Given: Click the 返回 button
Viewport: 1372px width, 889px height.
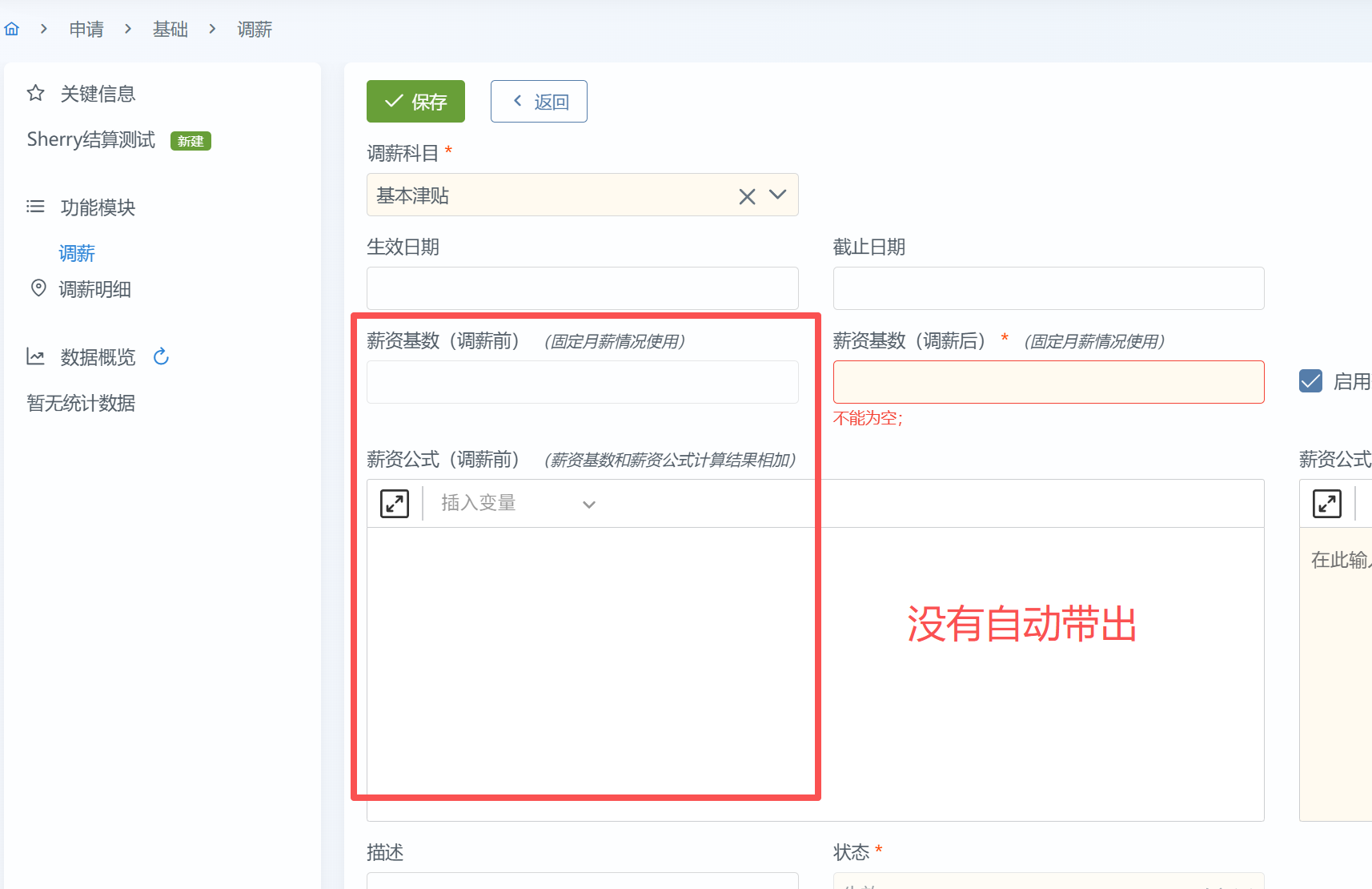Looking at the screenshot, I should pyautogui.click(x=539, y=102).
